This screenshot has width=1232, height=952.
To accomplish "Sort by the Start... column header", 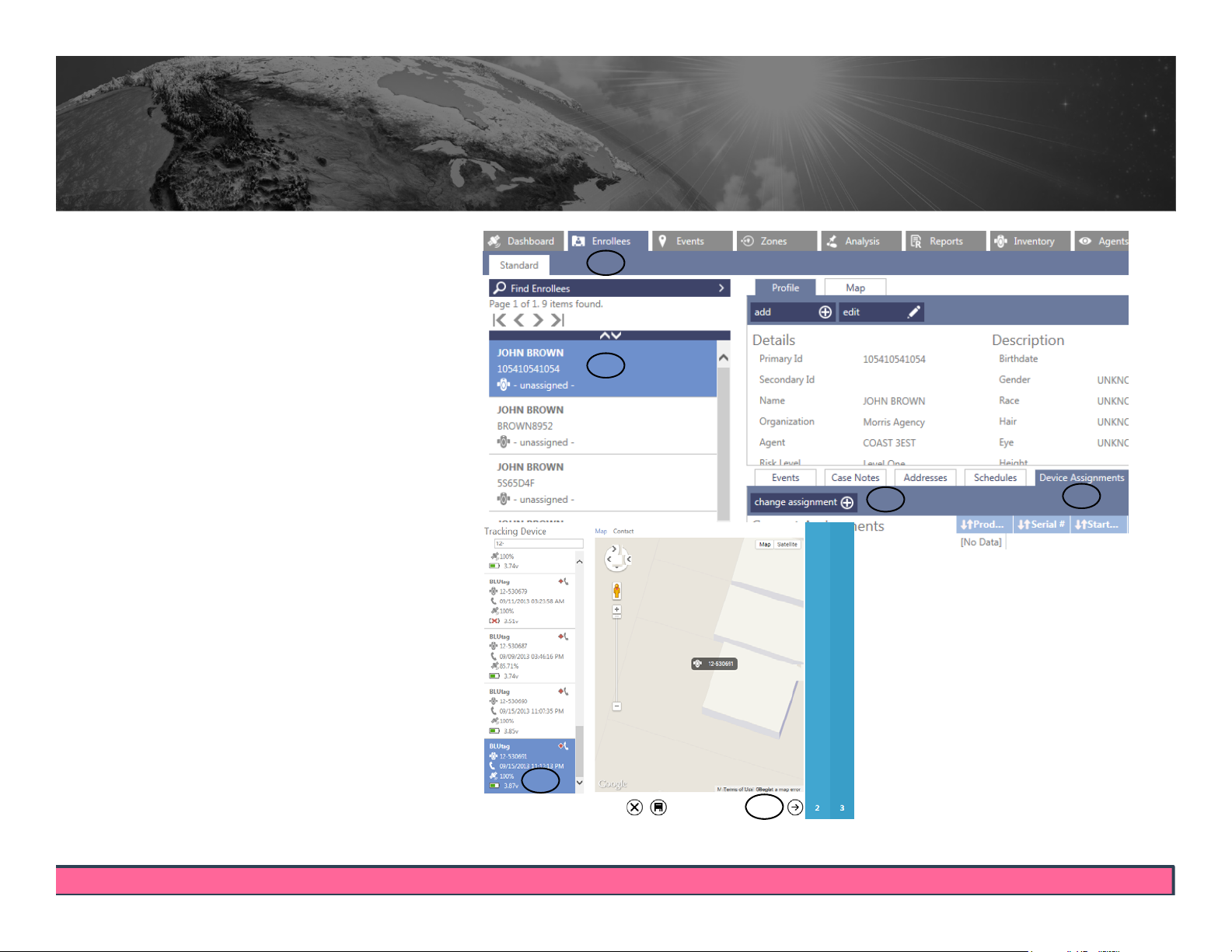I will [1098, 525].
